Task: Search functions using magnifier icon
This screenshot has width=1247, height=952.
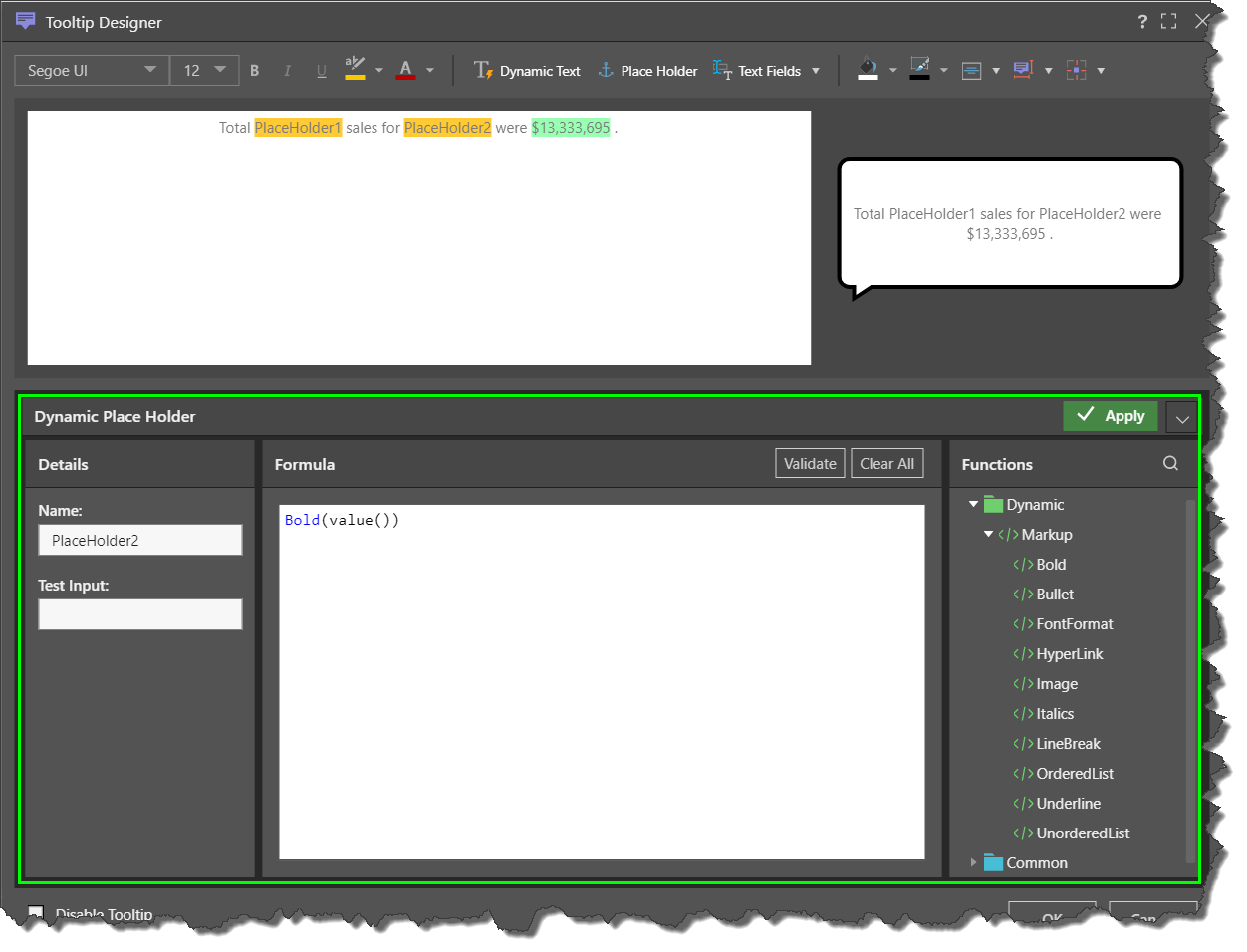Action: (x=1170, y=463)
